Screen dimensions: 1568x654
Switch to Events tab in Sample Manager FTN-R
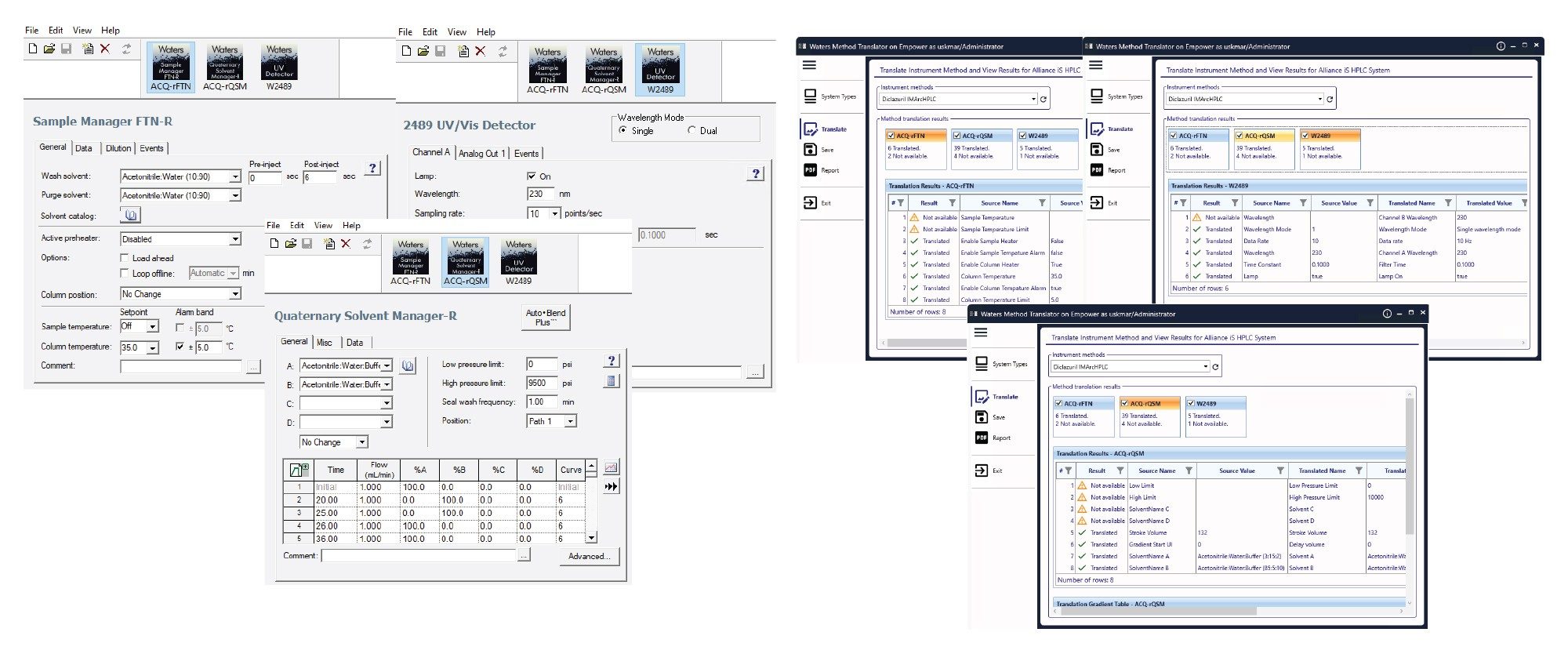tap(152, 148)
